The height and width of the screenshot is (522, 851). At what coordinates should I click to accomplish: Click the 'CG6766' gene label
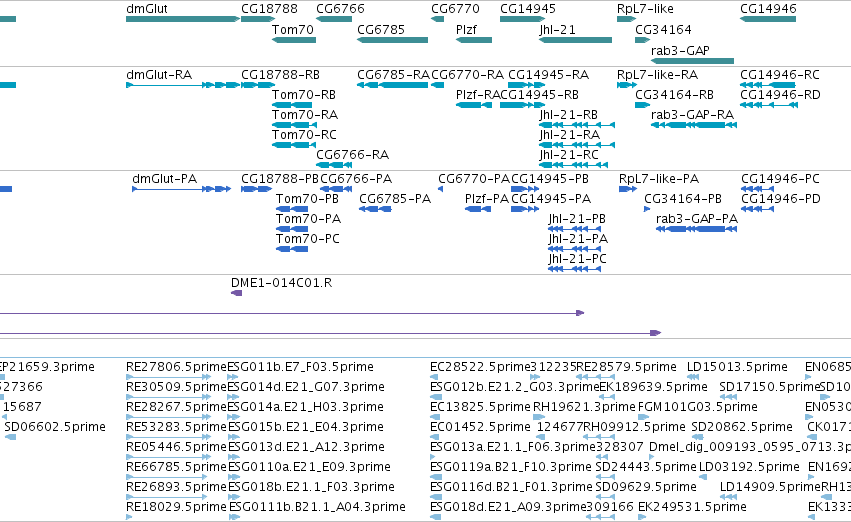coord(340,9)
